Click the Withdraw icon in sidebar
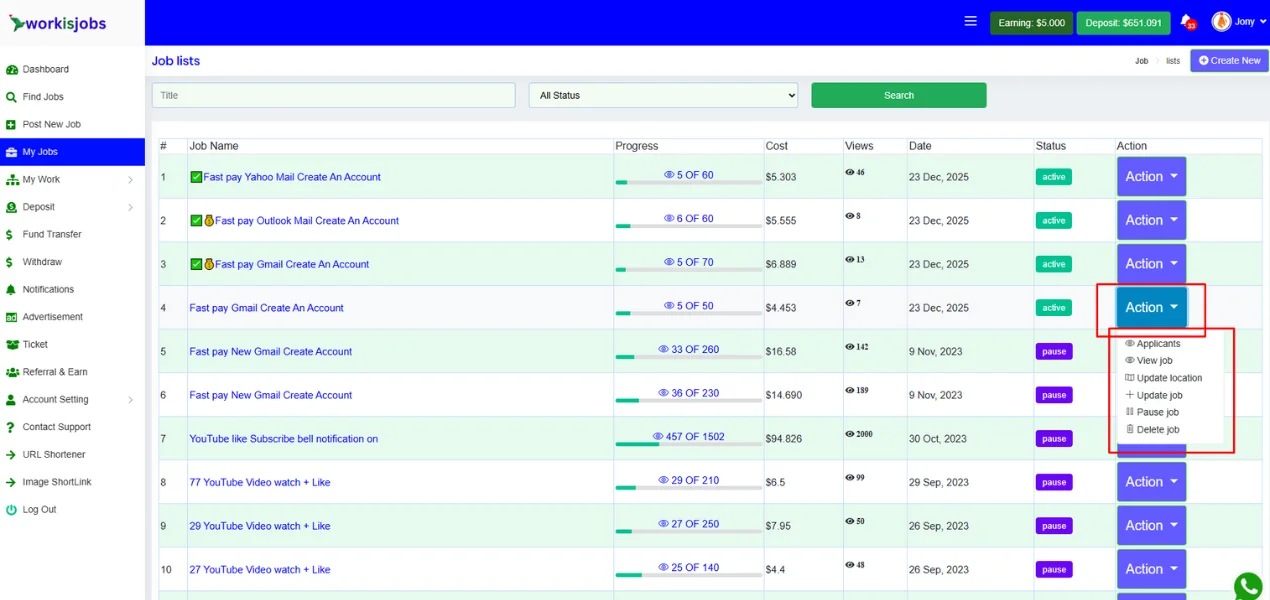This screenshot has height=600, width=1270. 12,262
